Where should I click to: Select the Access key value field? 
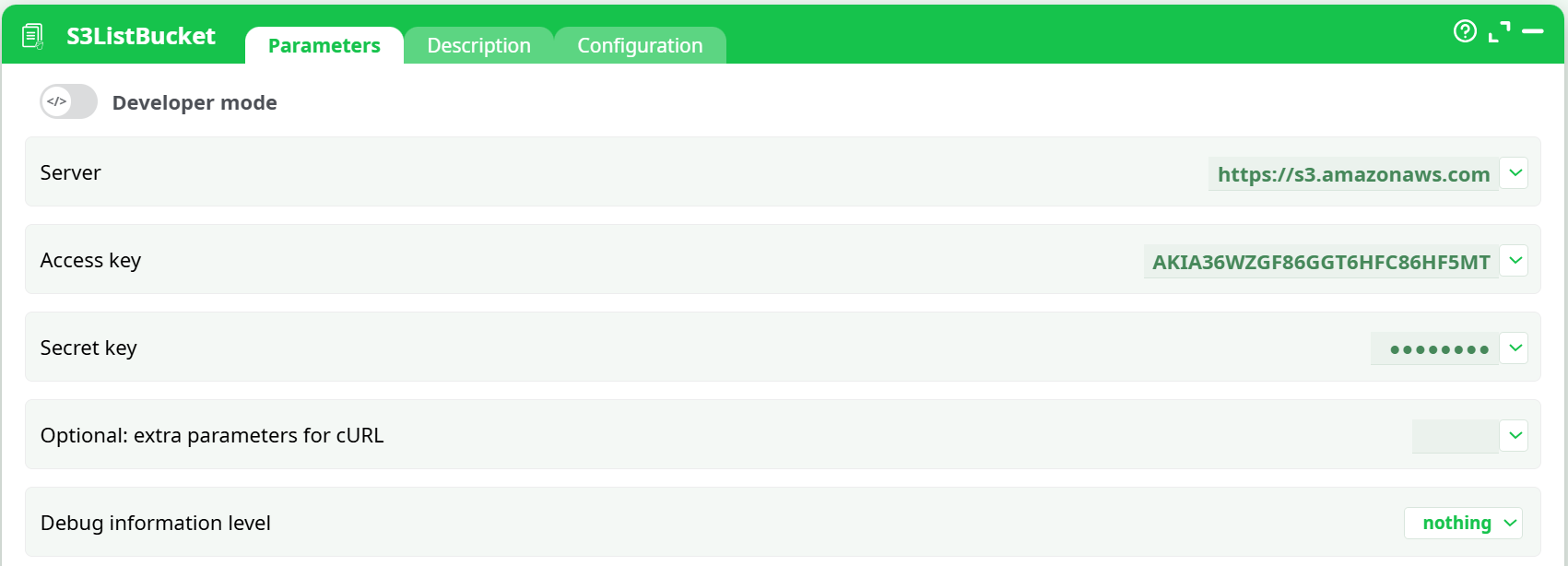[1320, 261]
